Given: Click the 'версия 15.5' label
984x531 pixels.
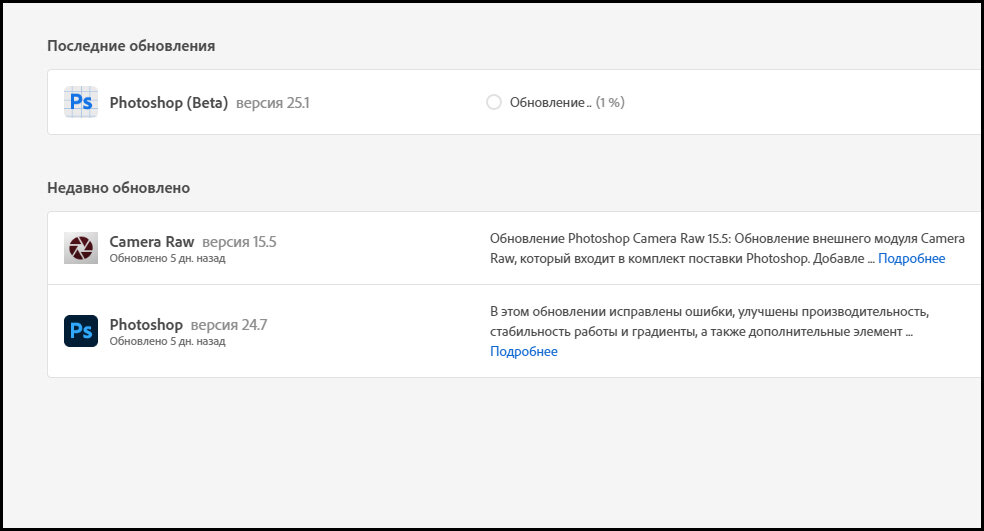Looking at the screenshot, I should (239, 242).
